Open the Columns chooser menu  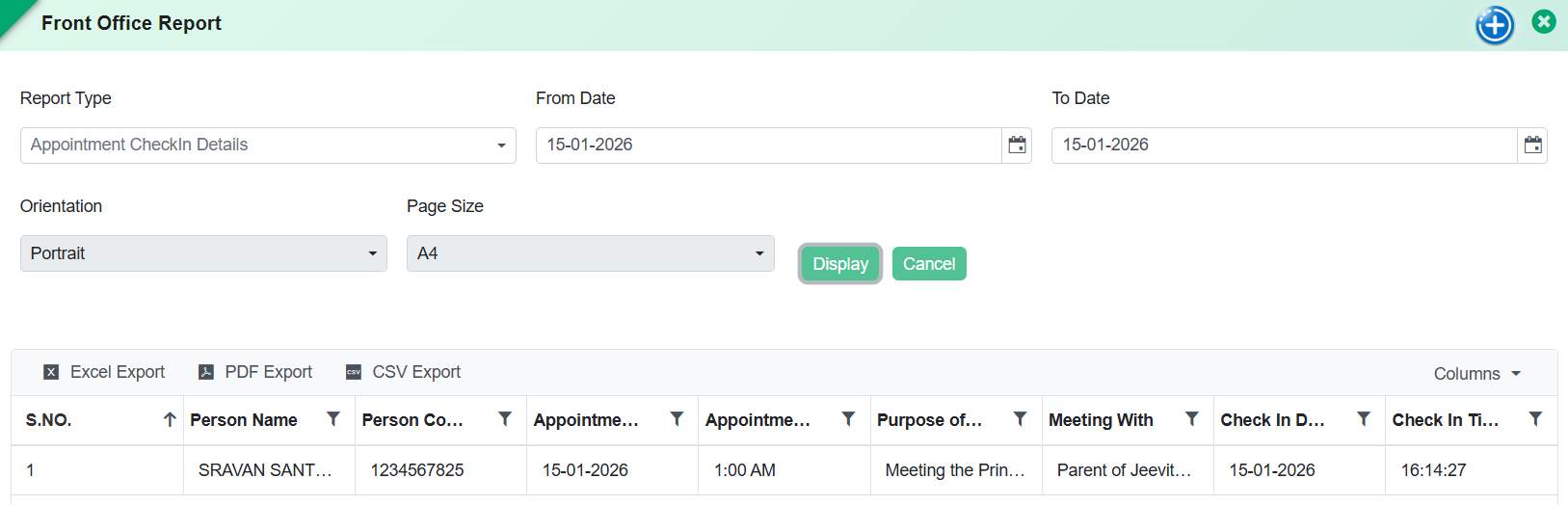click(1476, 374)
